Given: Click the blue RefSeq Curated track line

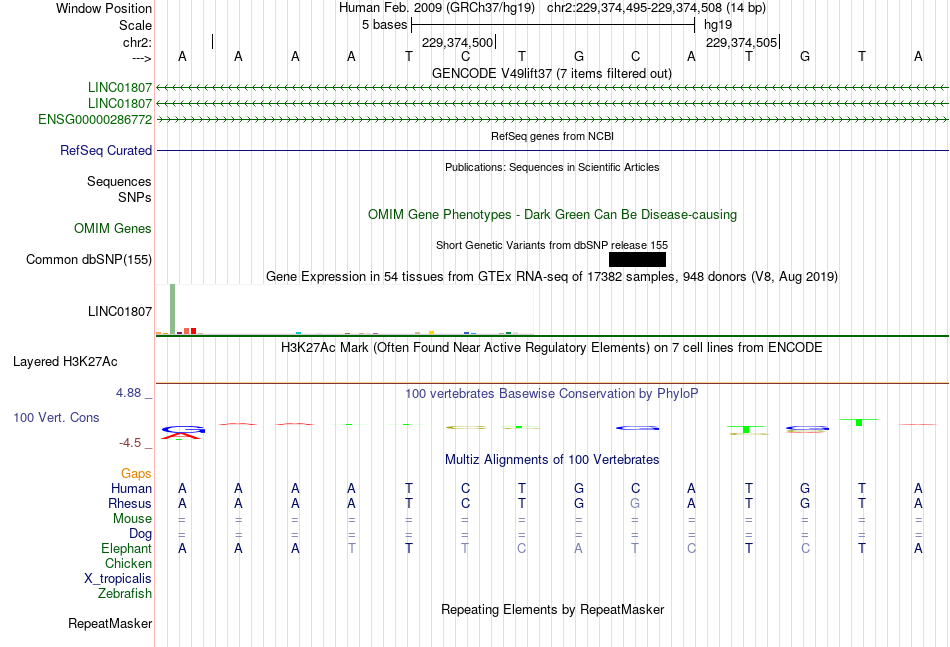Looking at the screenshot, I should tap(552, 150).
